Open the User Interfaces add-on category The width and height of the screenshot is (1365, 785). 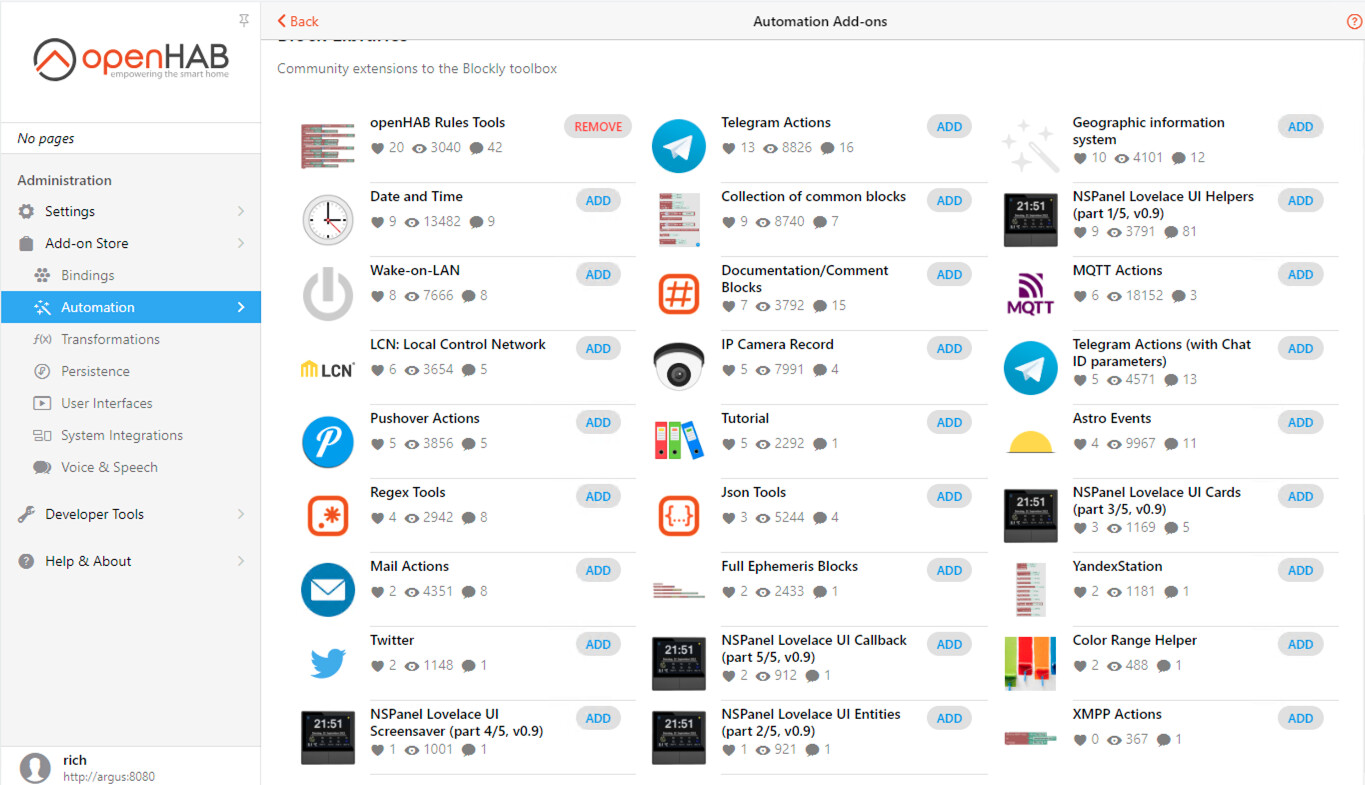130,404
